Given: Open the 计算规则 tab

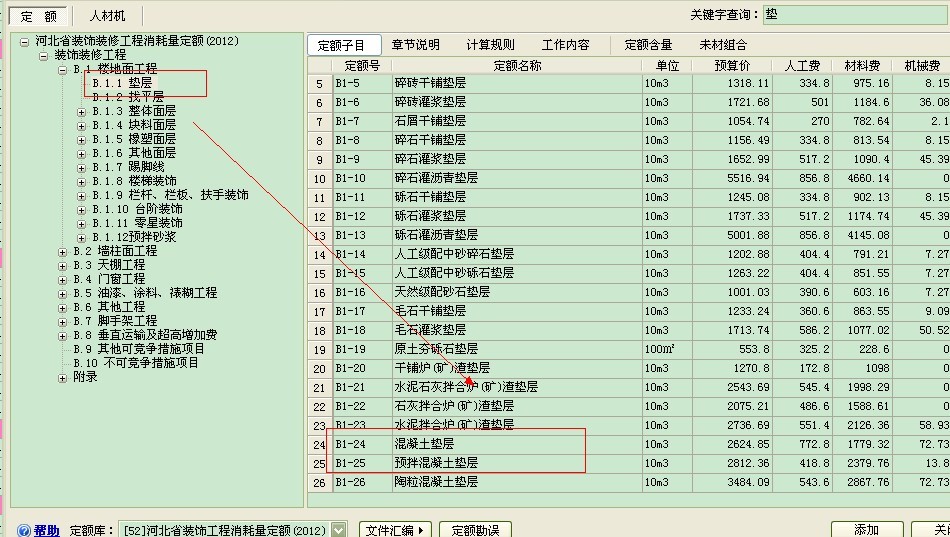Looking at the screenshot, I should click(491, 45).
